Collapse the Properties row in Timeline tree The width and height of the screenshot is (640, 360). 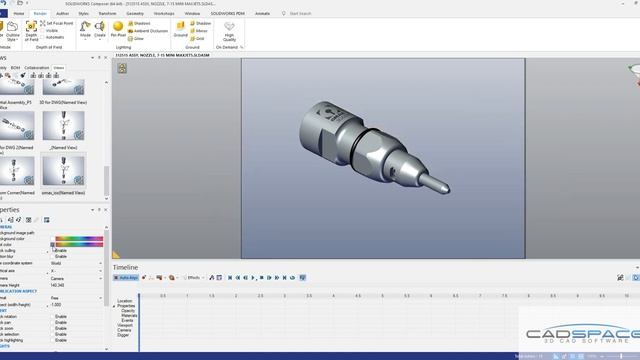115,306
